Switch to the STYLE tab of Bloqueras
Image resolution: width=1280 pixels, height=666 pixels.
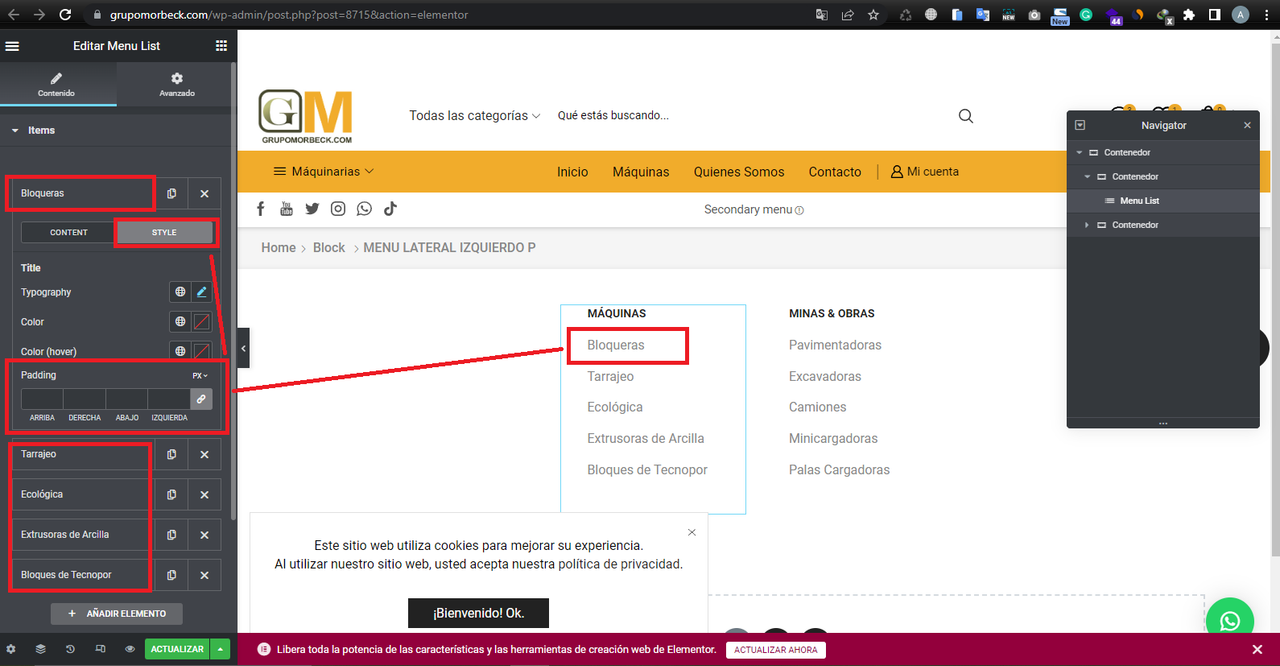164,232
